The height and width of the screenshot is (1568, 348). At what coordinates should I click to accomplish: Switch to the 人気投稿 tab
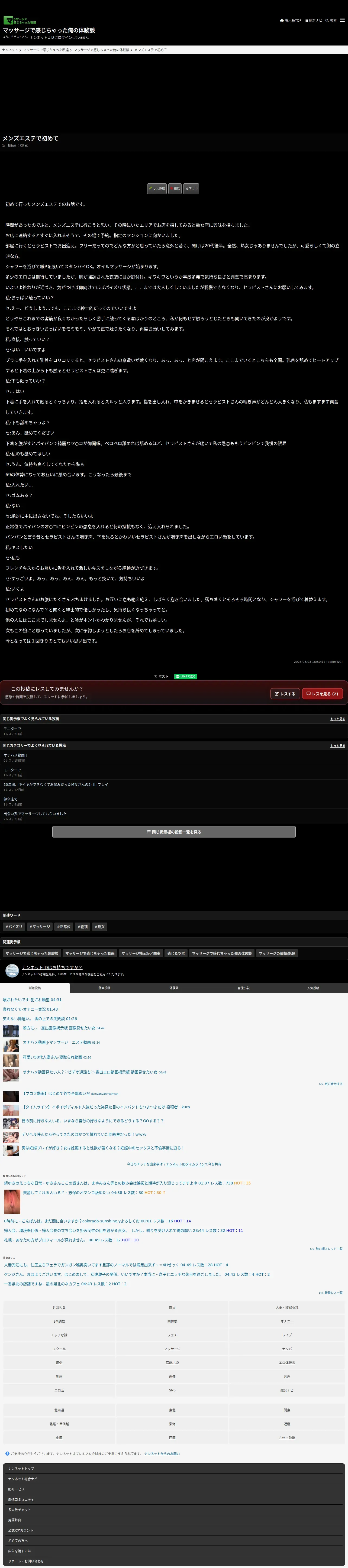[313, 987]
